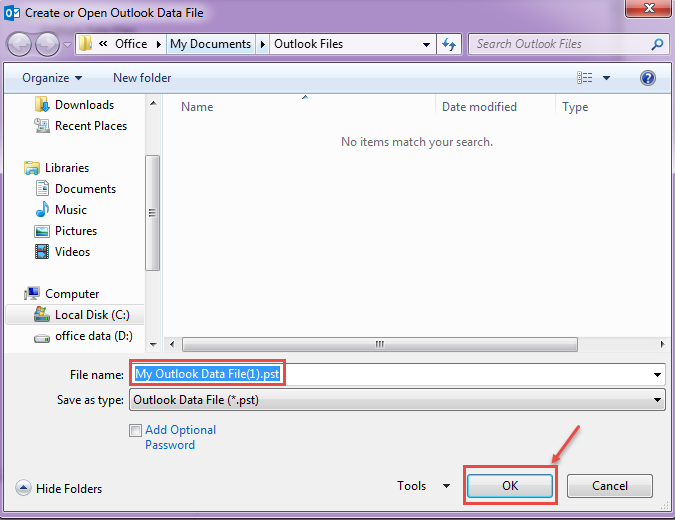Image resolution: width=675 pixels, height=520 pixels.
Task: Click horizontal scrollbar right arrow
Action: 663,344
